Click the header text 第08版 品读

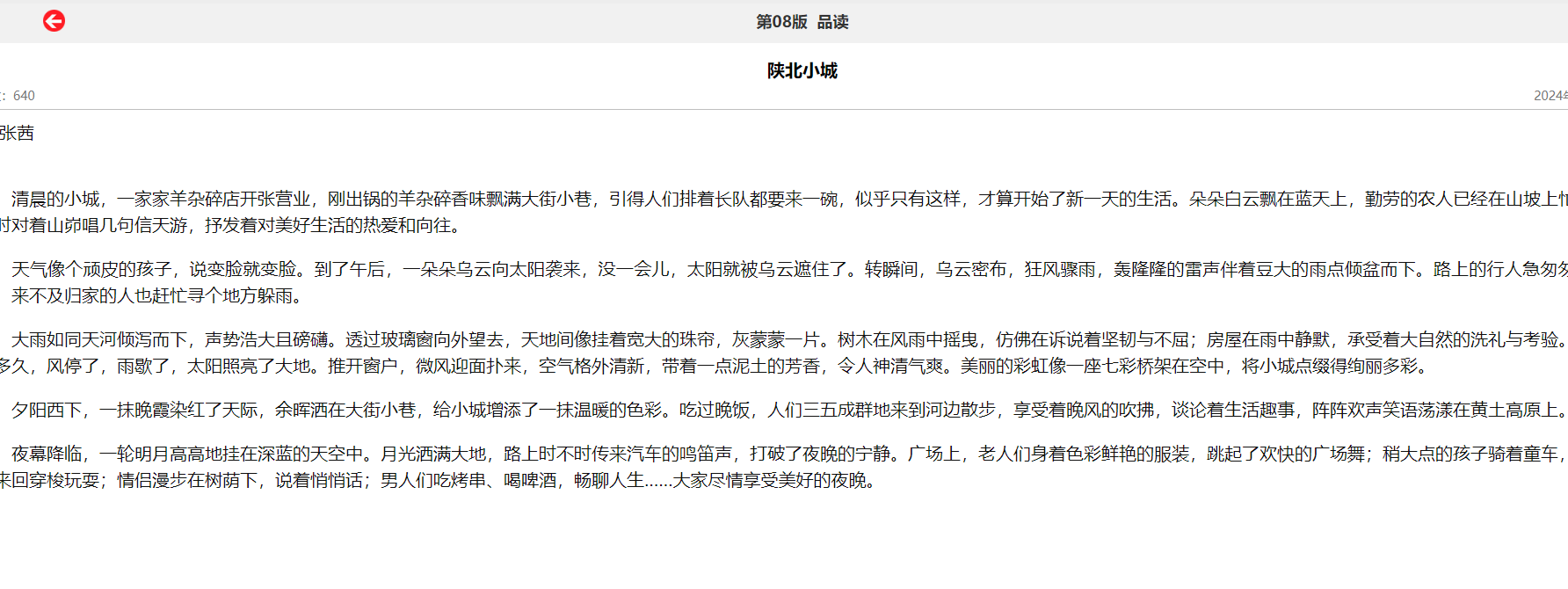pos(802,22)
